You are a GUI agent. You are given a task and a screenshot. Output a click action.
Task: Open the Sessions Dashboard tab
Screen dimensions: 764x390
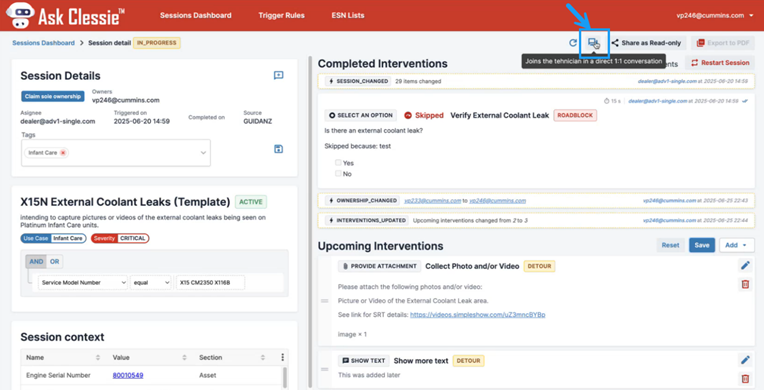point(195,15)
